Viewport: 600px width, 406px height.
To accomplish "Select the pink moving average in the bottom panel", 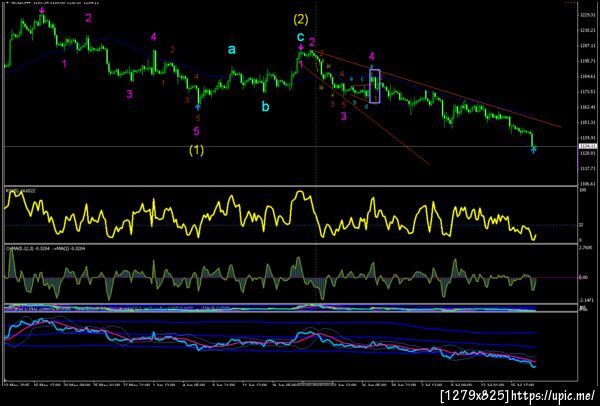I will (271, 342).
